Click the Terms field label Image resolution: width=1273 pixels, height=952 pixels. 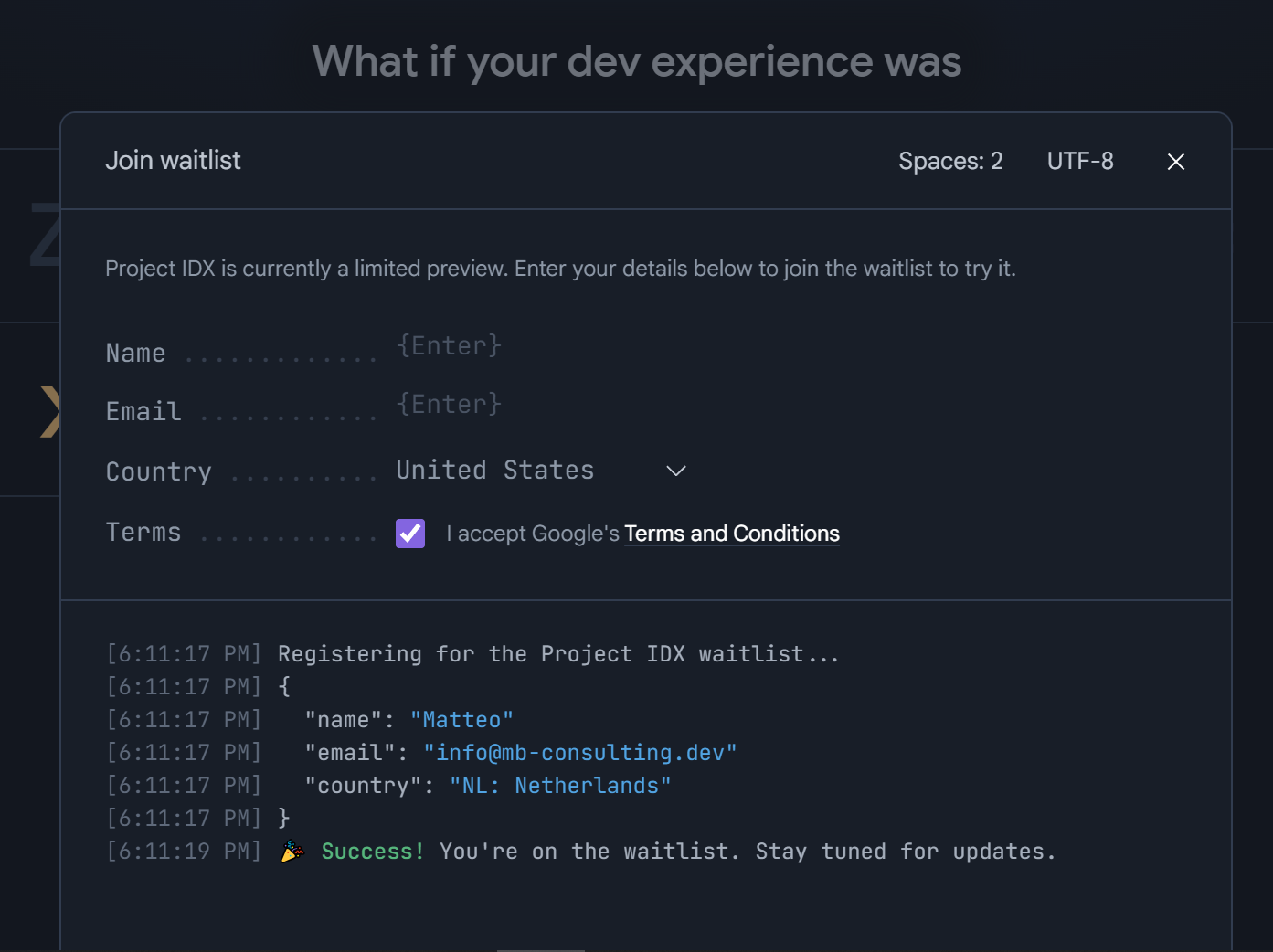coord(143,533)
